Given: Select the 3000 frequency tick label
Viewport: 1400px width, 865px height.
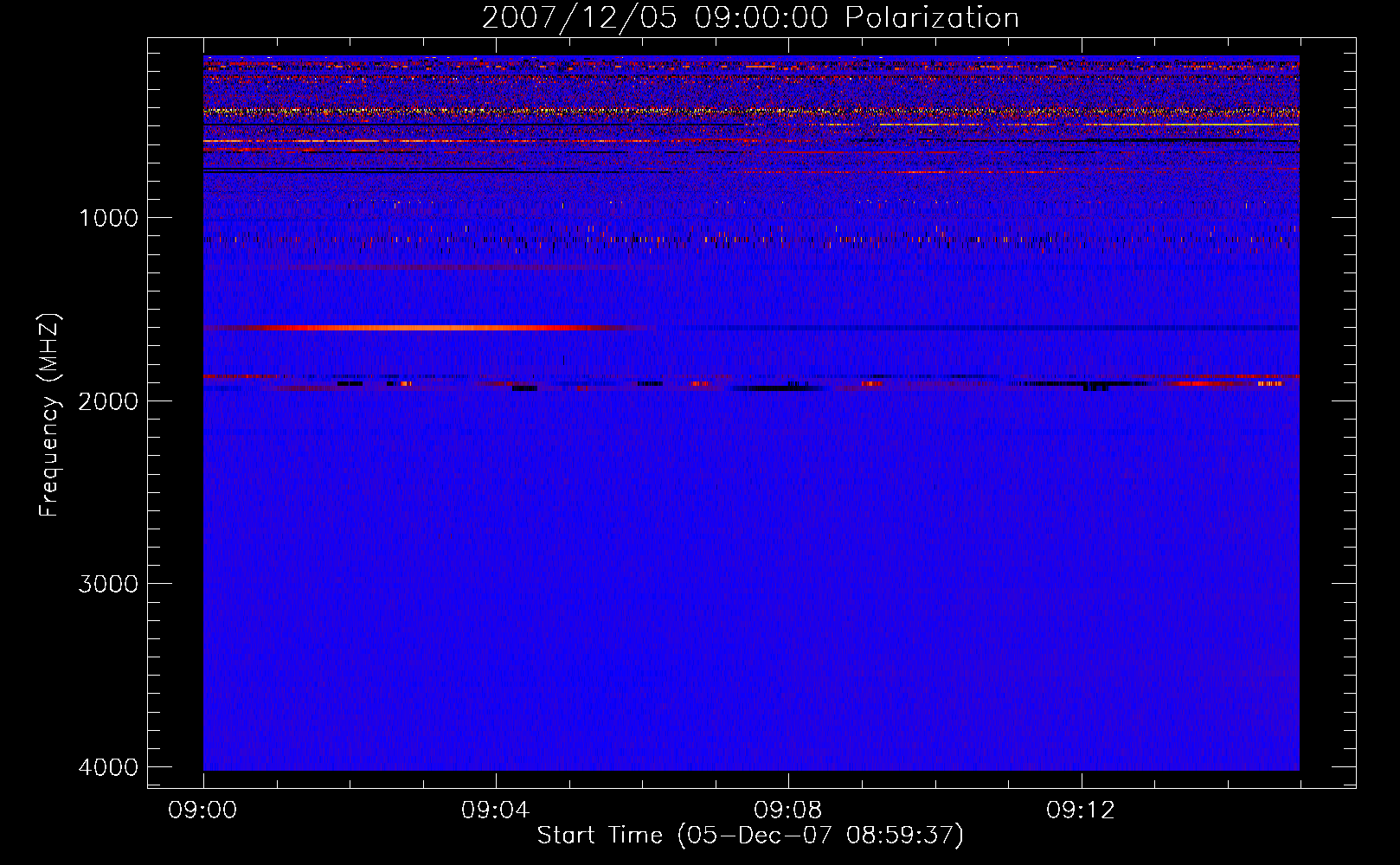Looking at the screenshot, I should (x=108, y=584).
